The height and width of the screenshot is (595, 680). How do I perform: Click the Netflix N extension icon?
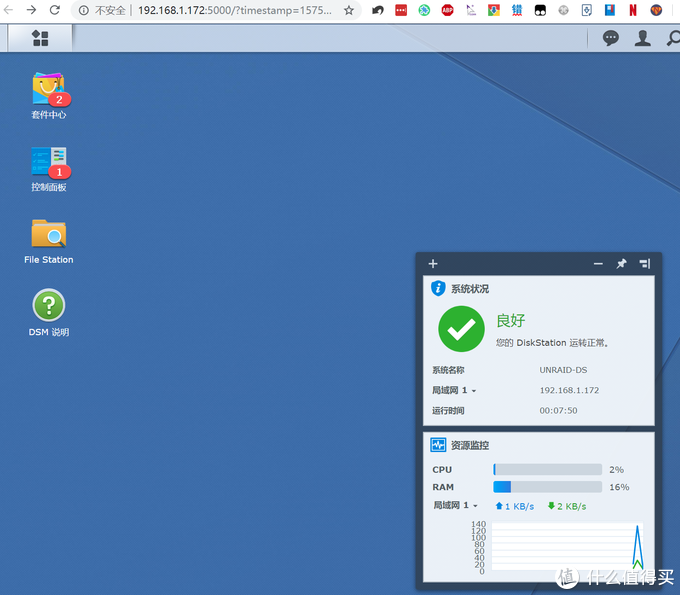pos(633,10)
